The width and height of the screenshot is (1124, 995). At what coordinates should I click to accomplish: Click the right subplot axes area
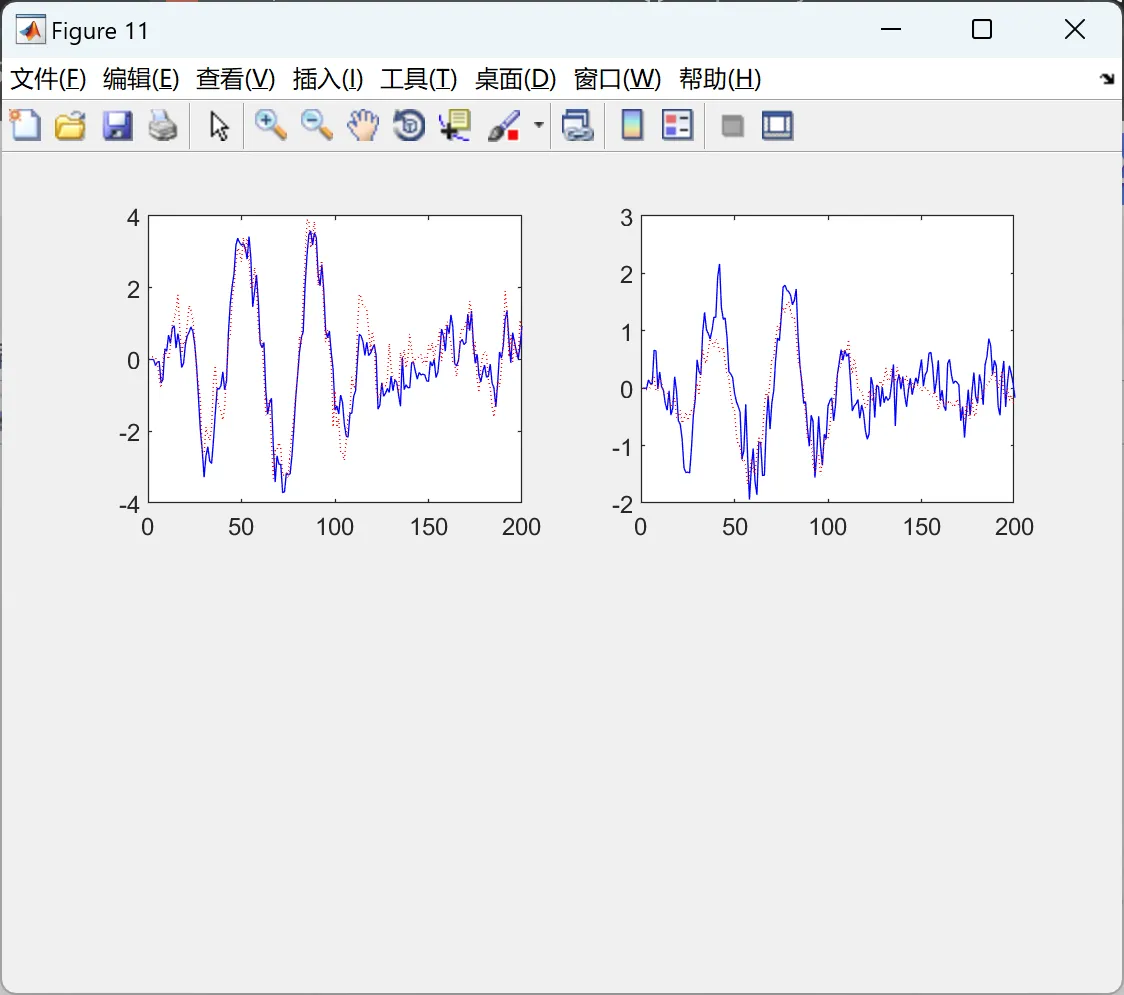pyautogui.click(x=827, y=359)
